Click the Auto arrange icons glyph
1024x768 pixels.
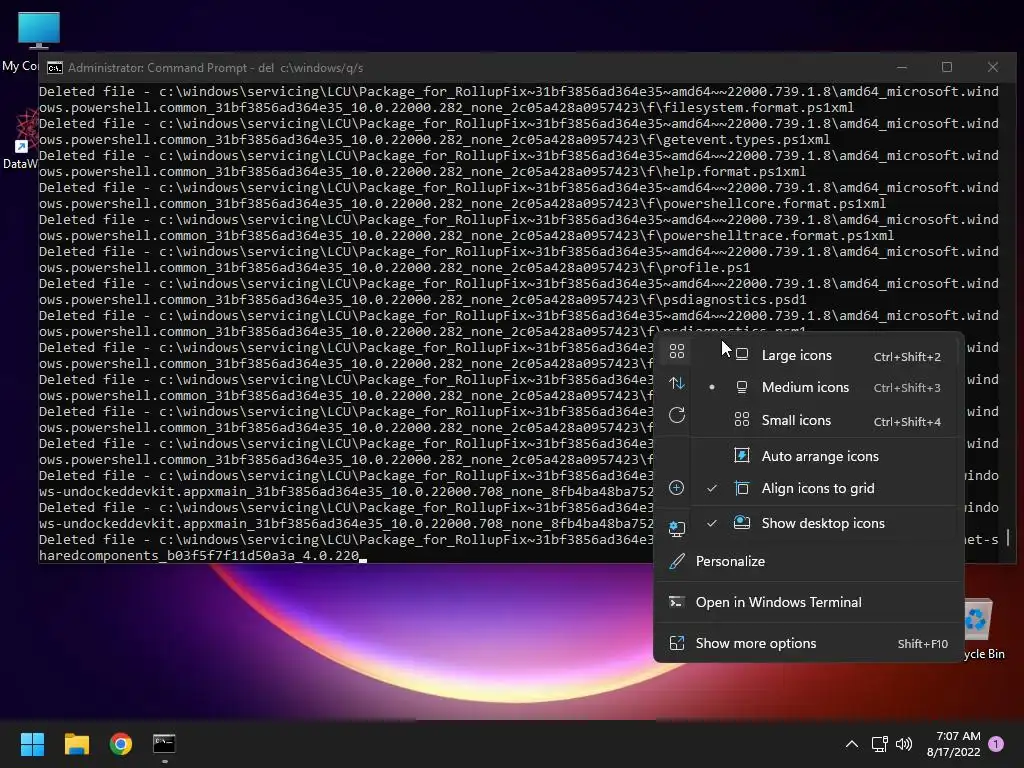[742, 456]
